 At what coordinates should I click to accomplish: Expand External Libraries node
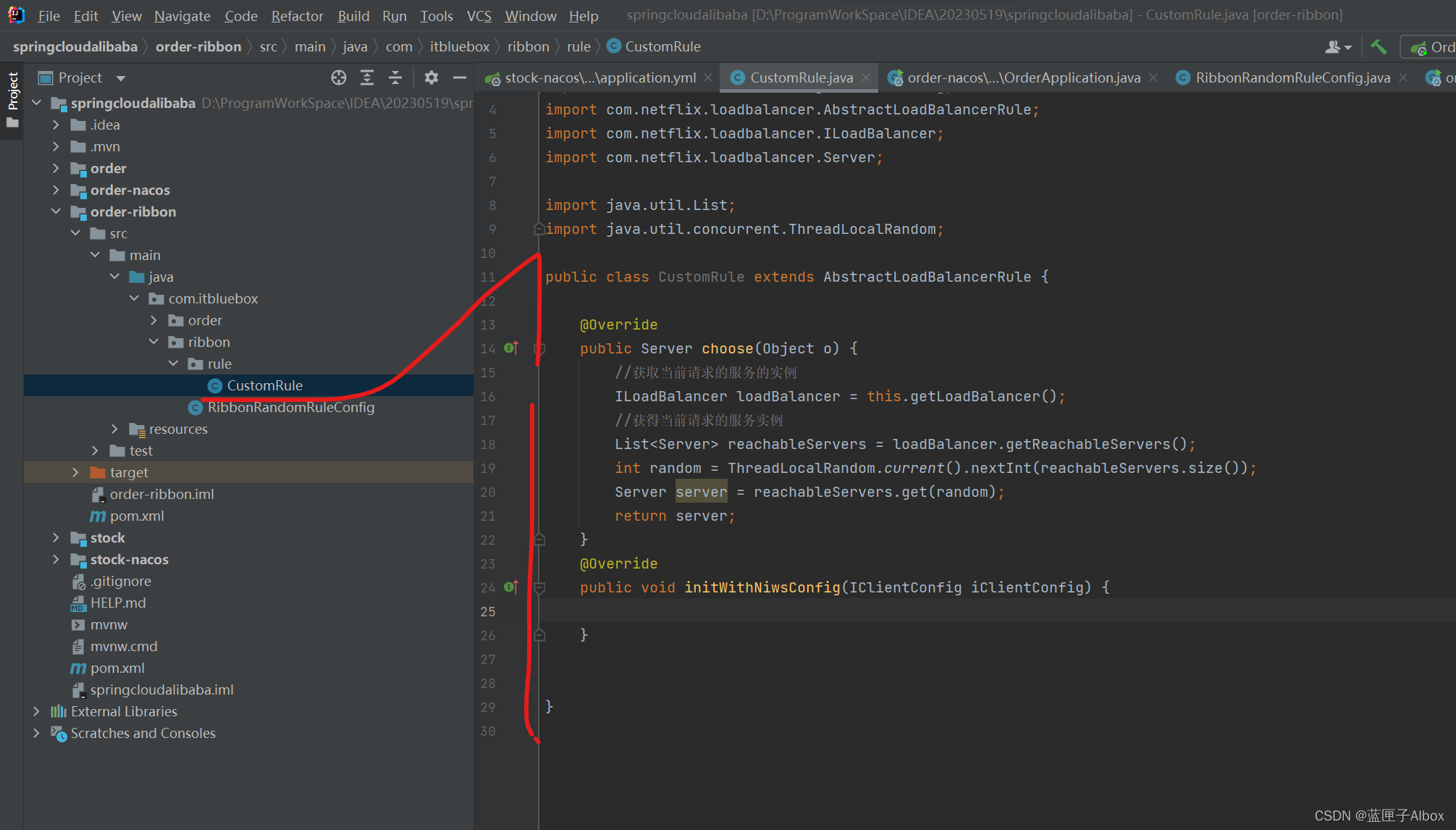coord(37,711)
